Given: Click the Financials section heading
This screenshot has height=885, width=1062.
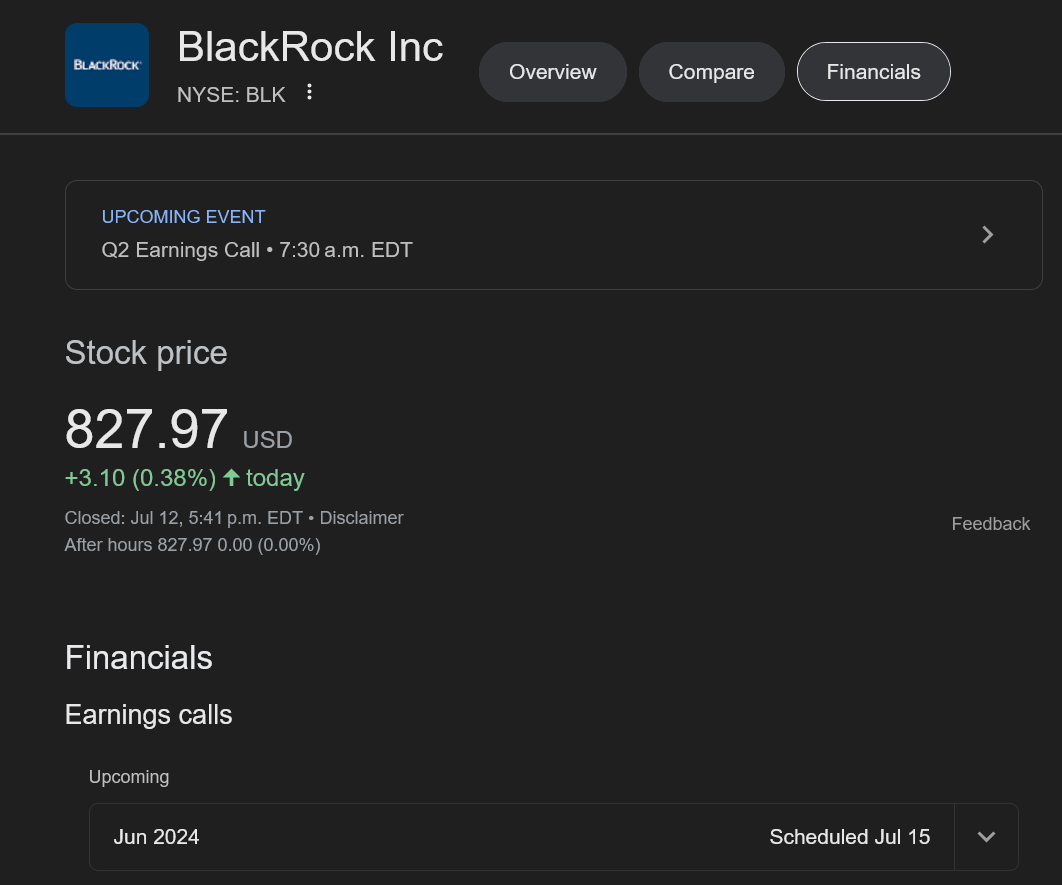Looking at the screenshot, I should [139, 657].
